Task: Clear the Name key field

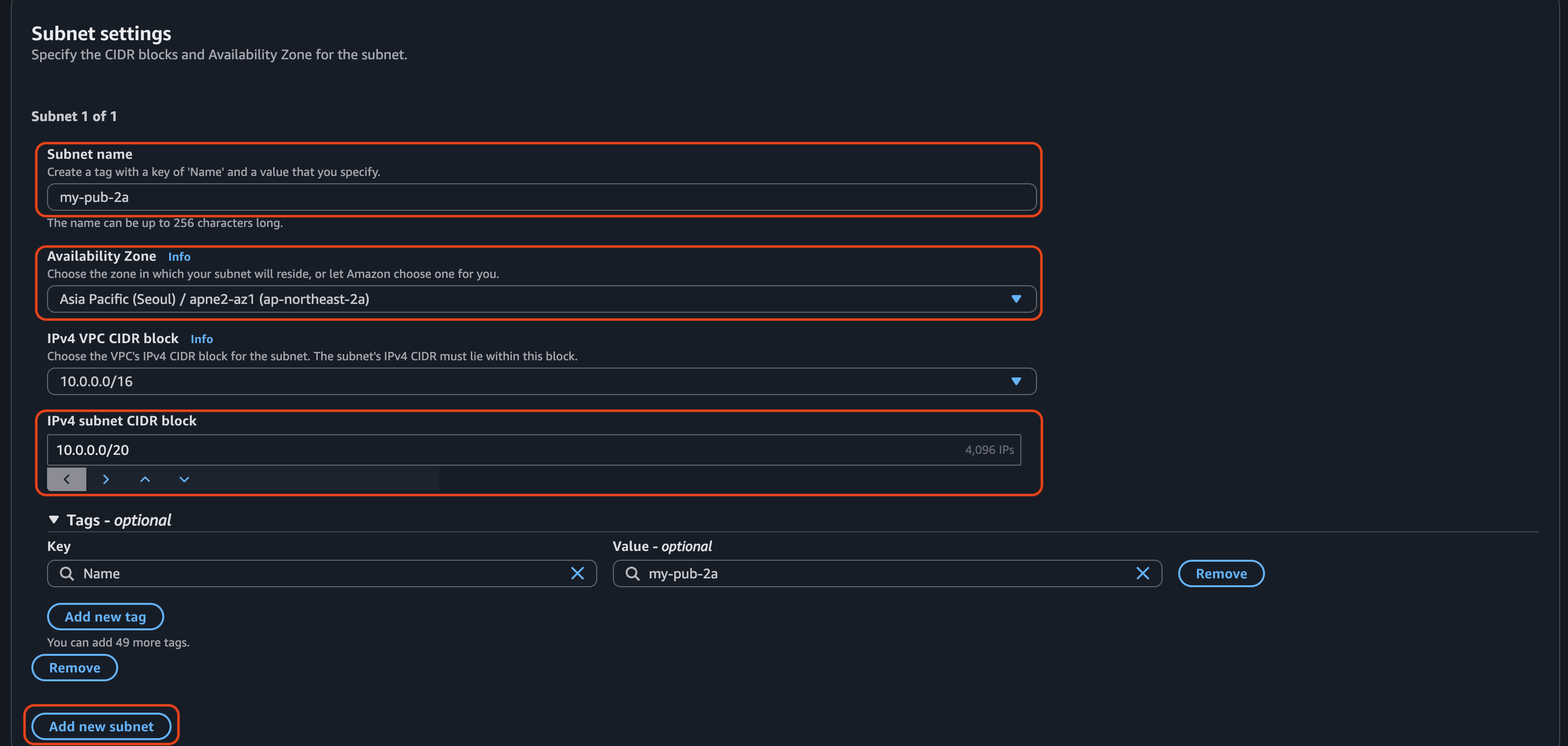Action: [577, 573]
